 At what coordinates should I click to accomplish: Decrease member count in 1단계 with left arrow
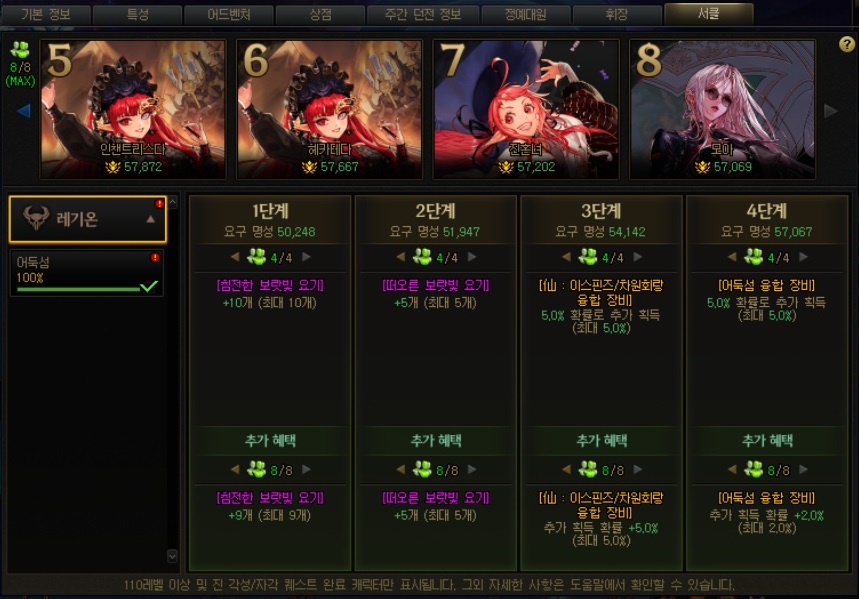tap(235, 256)
